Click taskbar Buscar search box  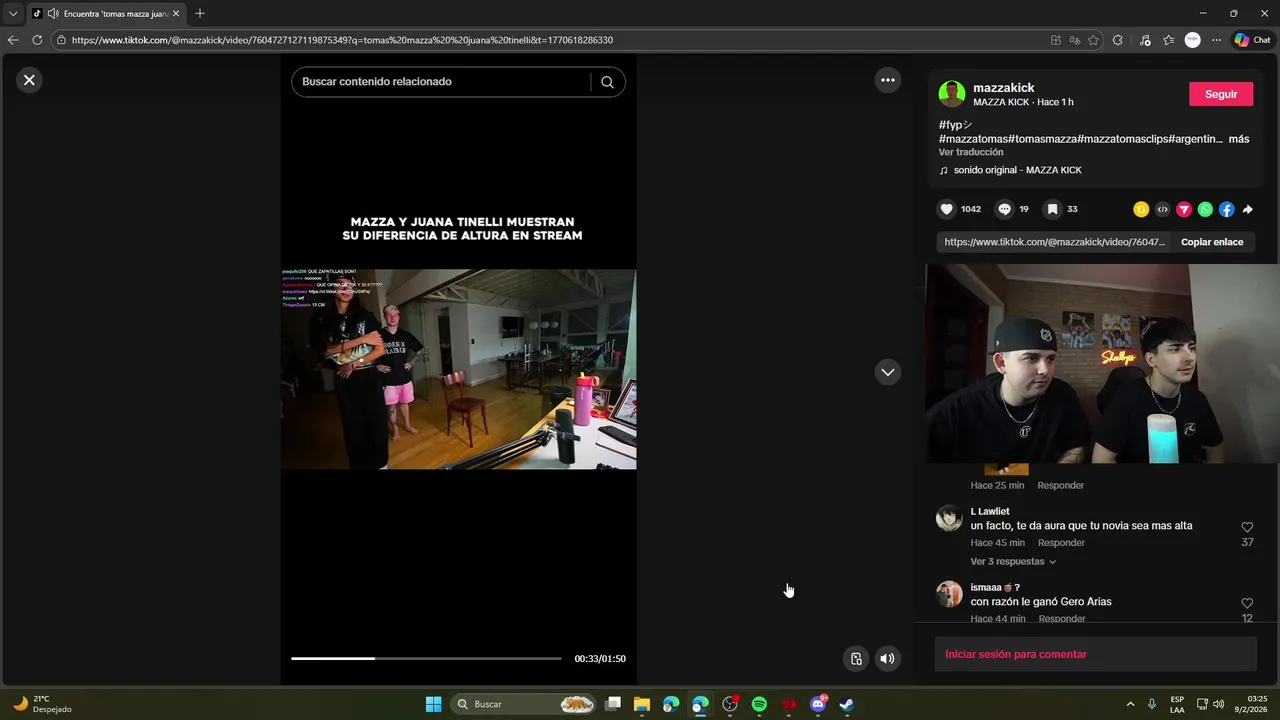tap(524, 704)
